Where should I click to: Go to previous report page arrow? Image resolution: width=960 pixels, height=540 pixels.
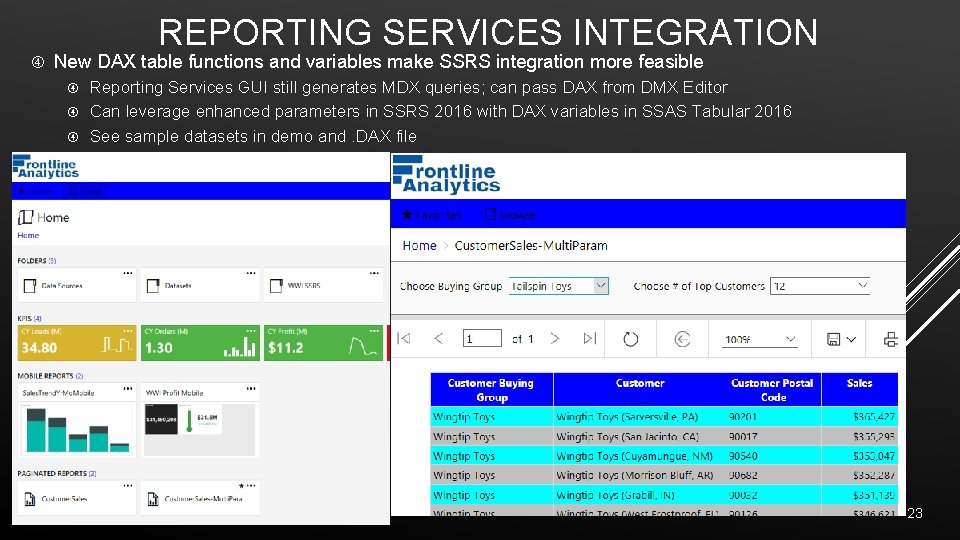[x=438, y=339]
